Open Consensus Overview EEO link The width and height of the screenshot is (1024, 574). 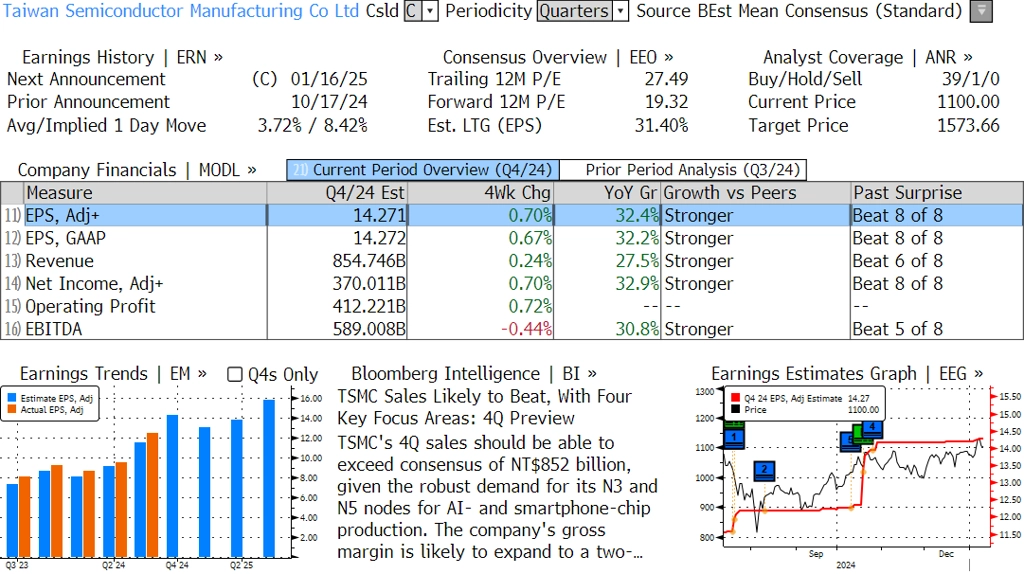(x=558, y=57)
